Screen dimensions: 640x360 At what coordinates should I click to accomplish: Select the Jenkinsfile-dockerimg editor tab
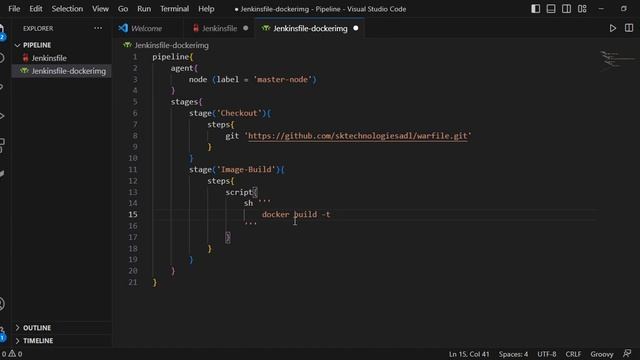tap(310, 28)
